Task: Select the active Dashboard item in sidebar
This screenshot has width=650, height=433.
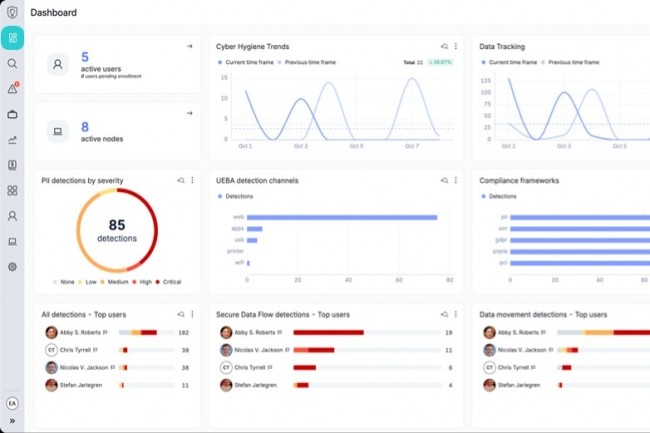Action: point(12,38)
